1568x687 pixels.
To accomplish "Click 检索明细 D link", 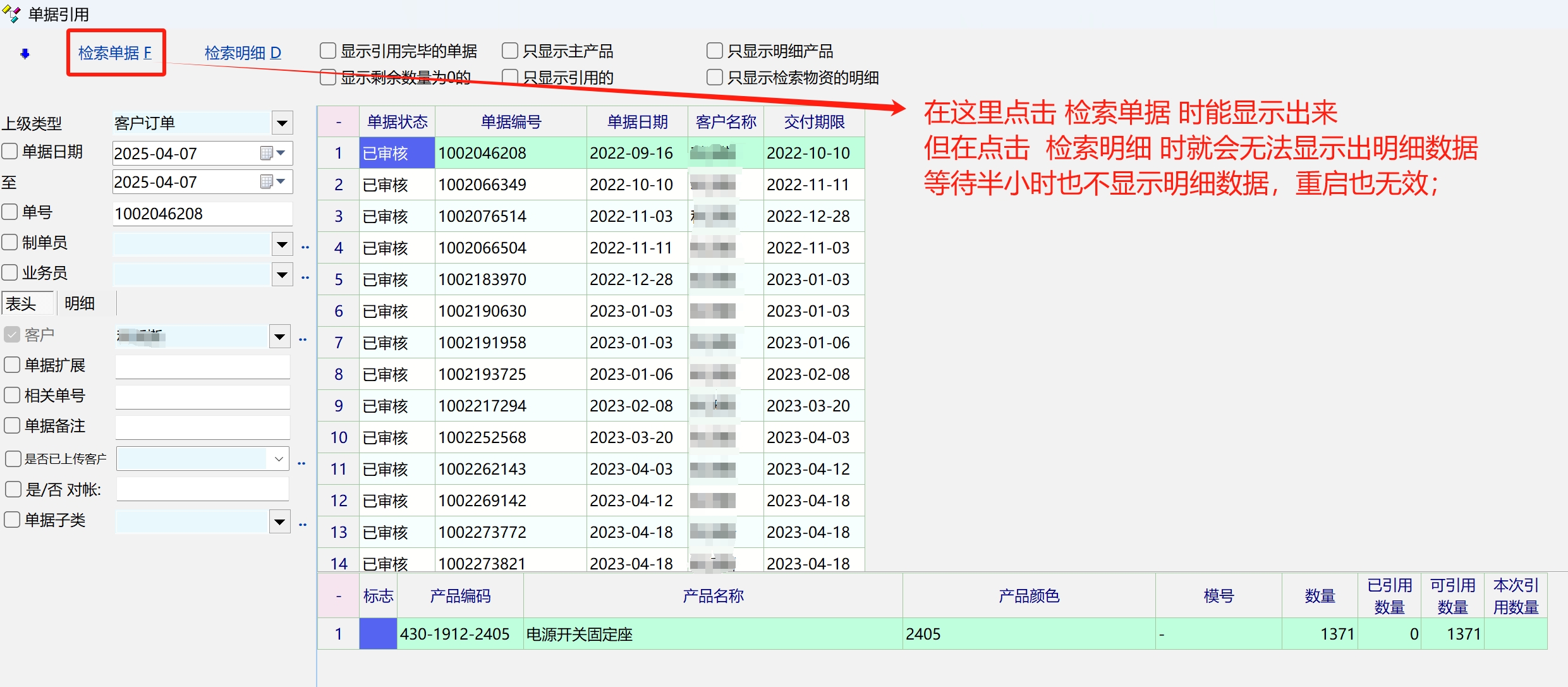I will (x=243, y=52).
